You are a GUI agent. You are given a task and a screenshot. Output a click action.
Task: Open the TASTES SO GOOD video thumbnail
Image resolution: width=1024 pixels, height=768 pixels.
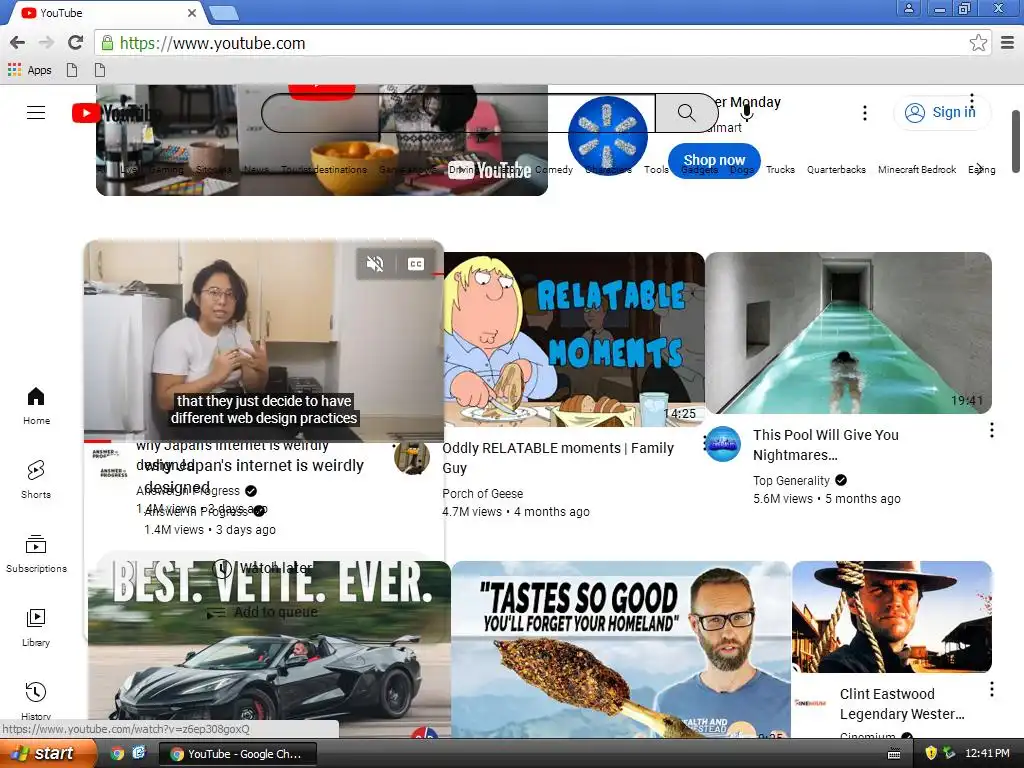tap(620, 650)
